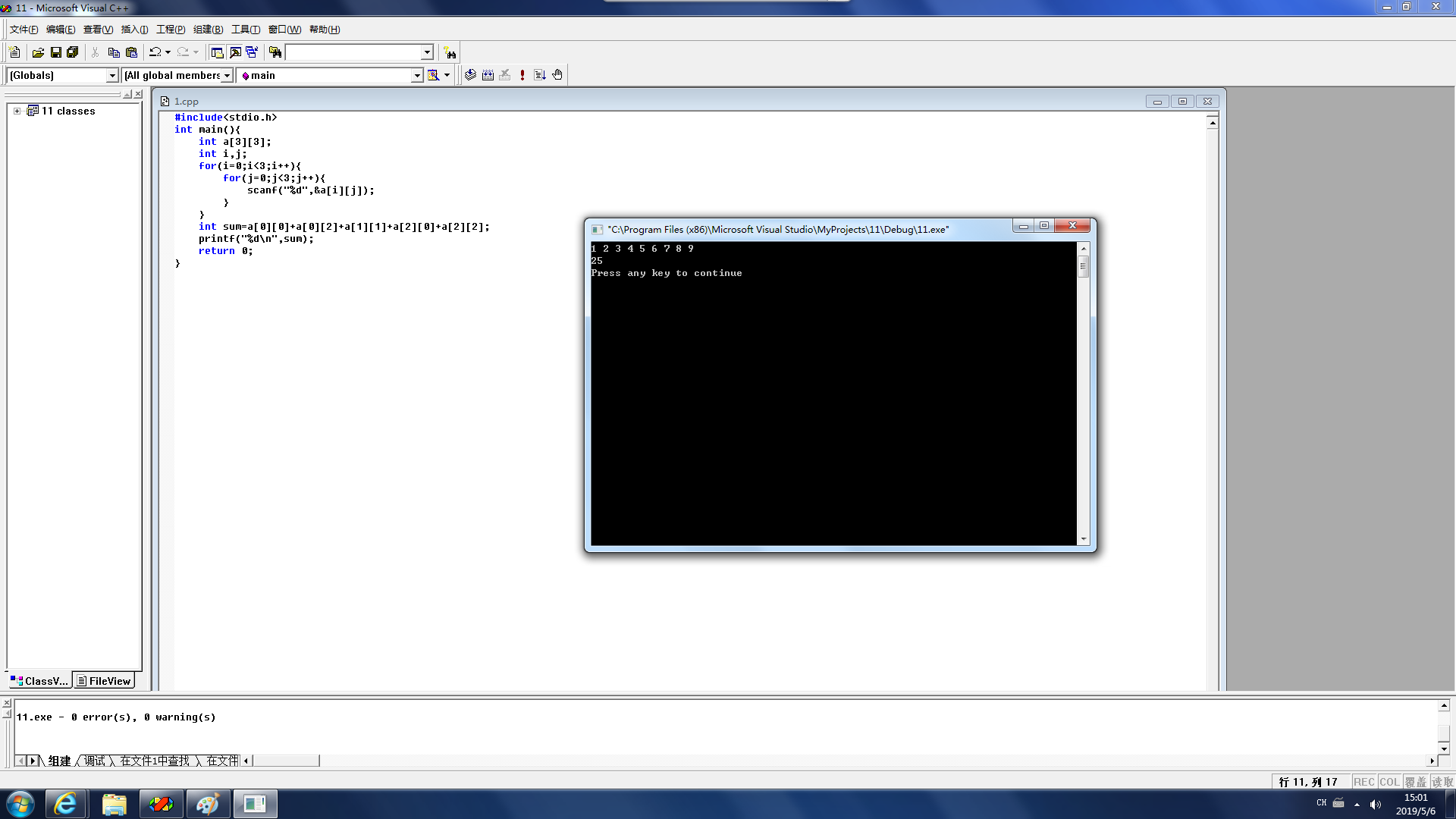Open the Globals class dropdown
The width and height of the screenshot is (1456, 819).
coord(112,75)
